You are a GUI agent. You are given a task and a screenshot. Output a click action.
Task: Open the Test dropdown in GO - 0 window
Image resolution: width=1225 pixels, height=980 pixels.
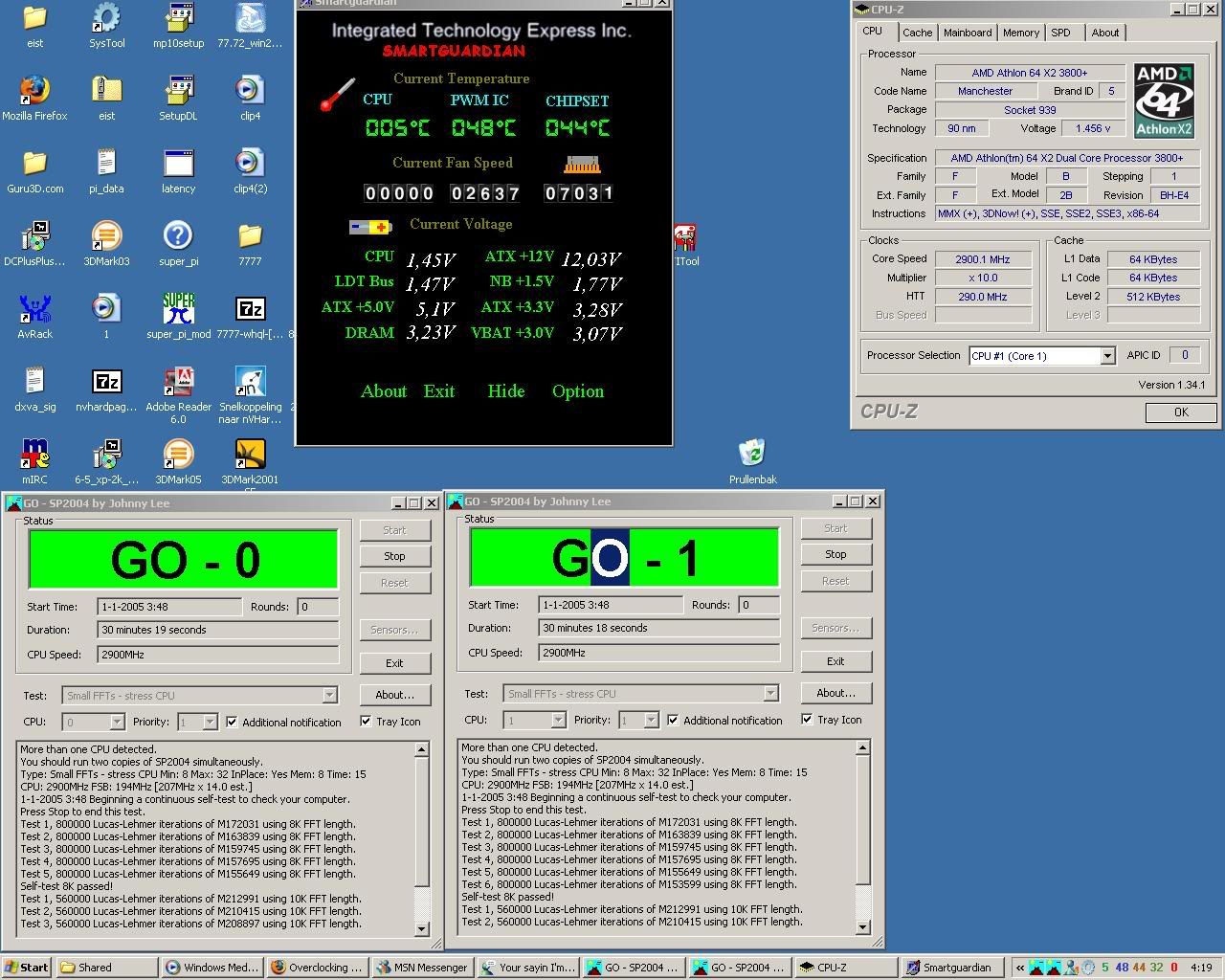[x=329, y=696]
